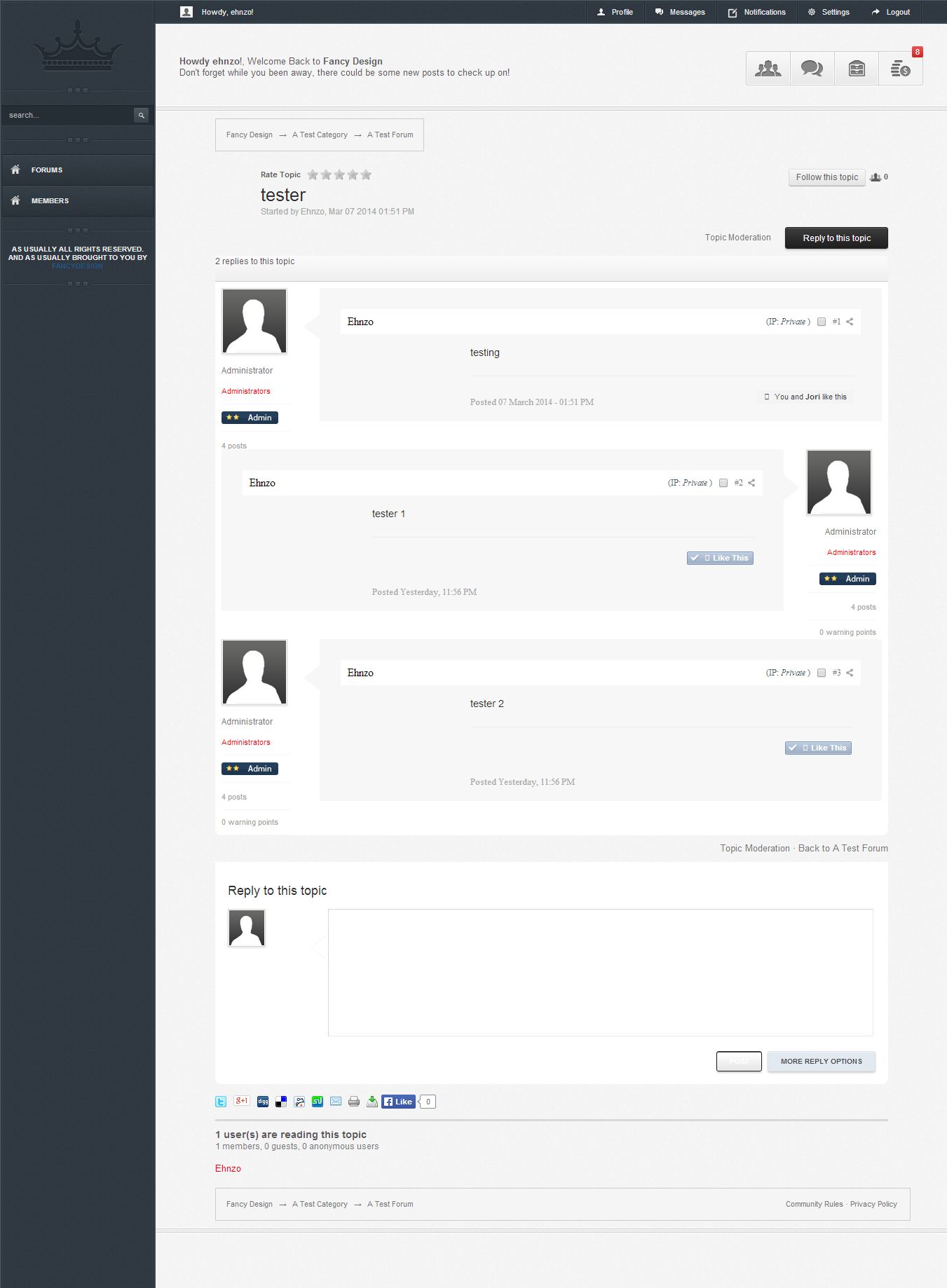Share topic via the Twitter icon
The height and width of the screenshot is (1288, 947).
click(221, 1102)
